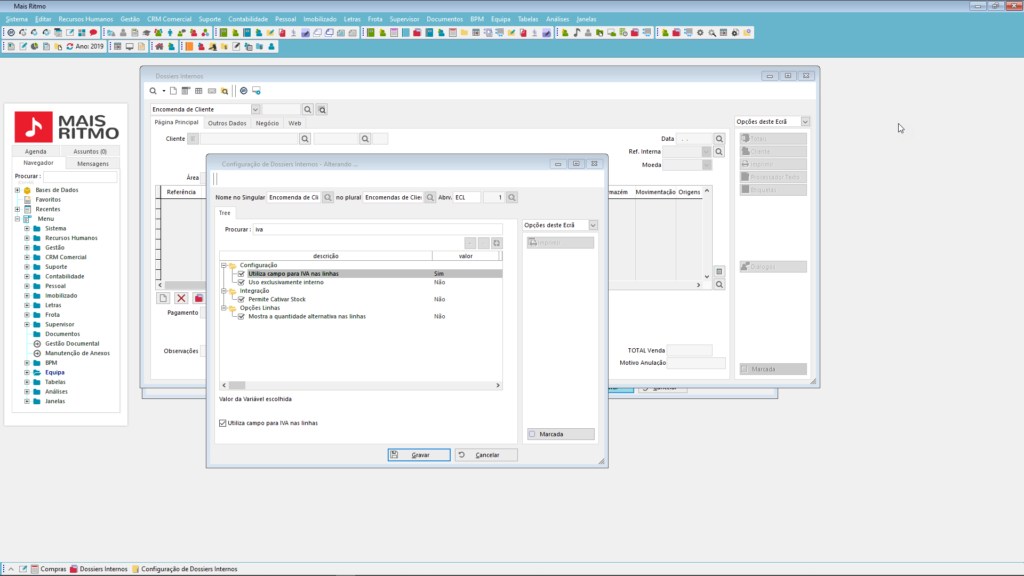Open the 'Opções deste Ecrã' dropdown in the configuration dialog
This screenshot has height=576, width=1024.
tap(593, 226)
